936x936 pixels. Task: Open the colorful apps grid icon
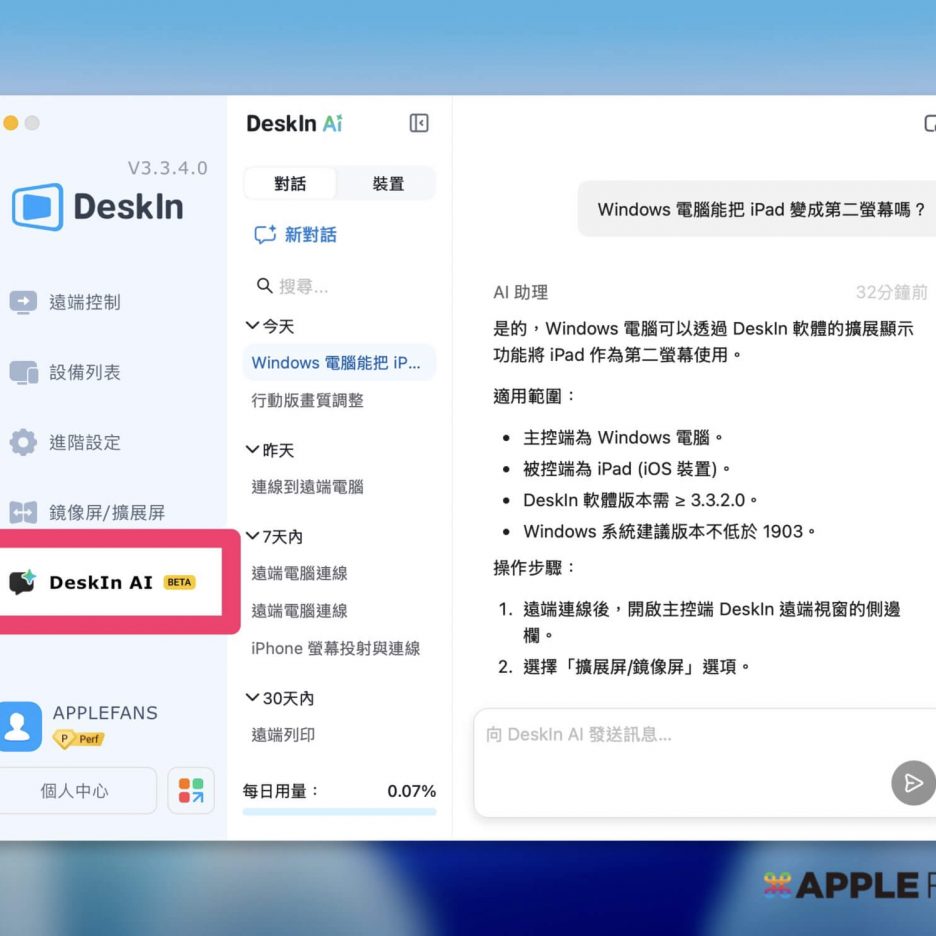coord(190,791)
